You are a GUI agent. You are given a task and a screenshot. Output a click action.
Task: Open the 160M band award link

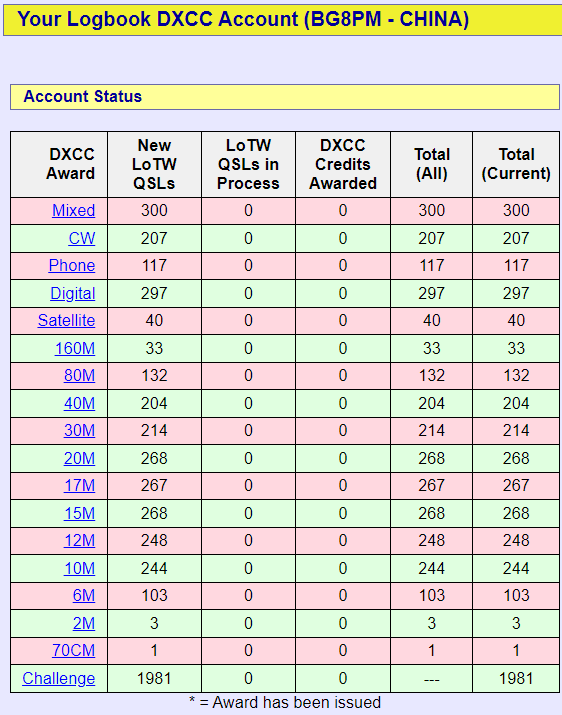75,349
